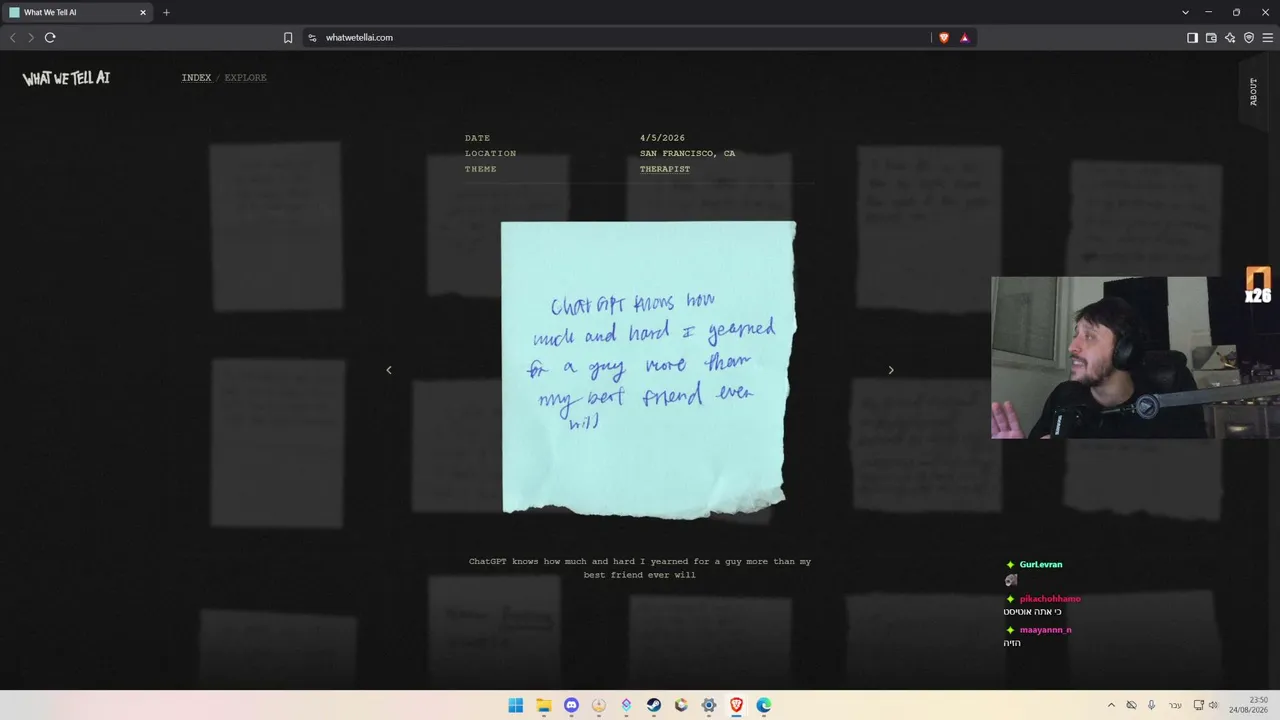Toggle the browser sidebar panel
The width and height of the screenshot is (1280, 720).
(x=1192, y=38)
